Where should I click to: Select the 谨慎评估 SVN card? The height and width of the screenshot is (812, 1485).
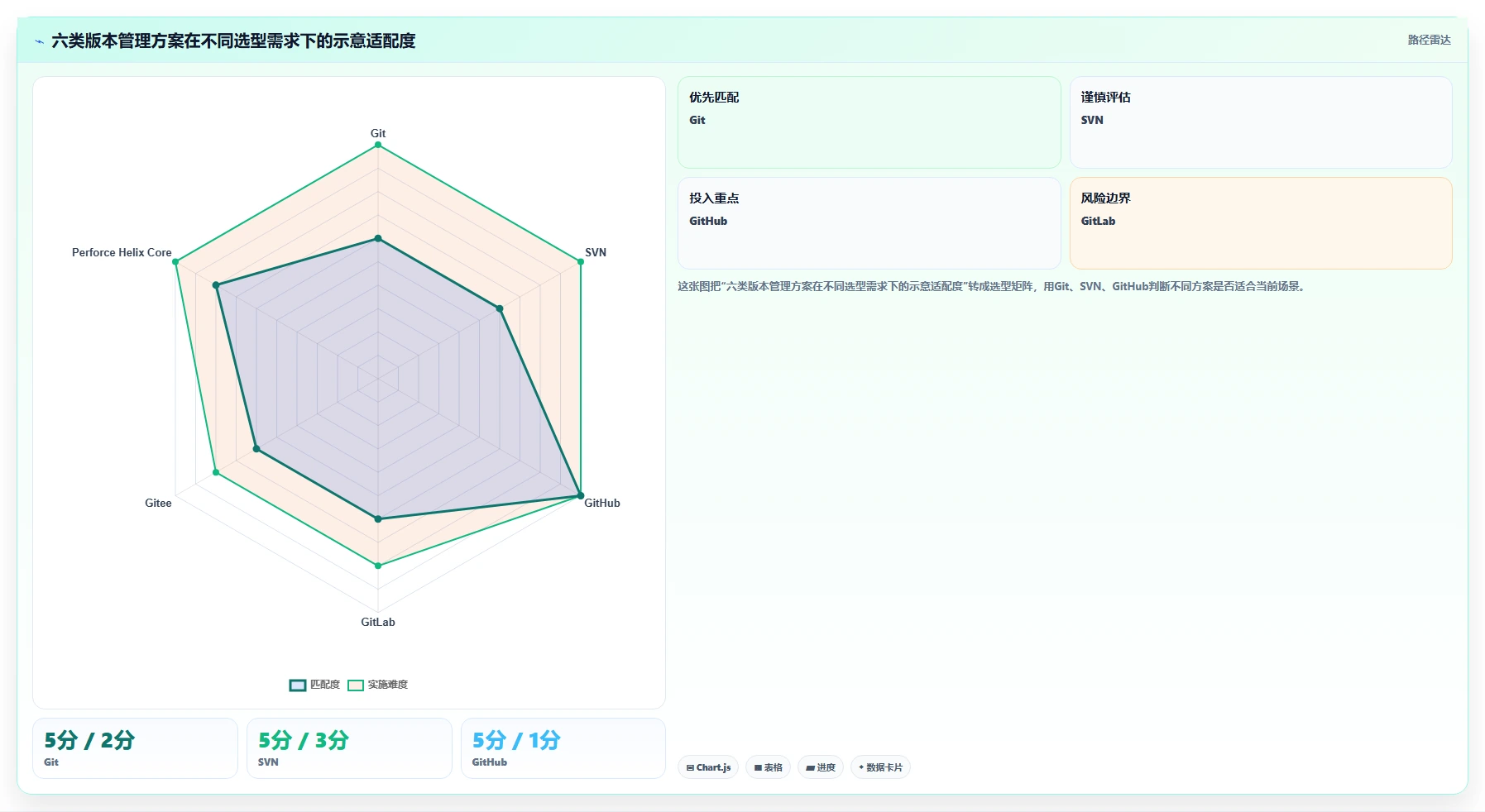point(1261,122)
